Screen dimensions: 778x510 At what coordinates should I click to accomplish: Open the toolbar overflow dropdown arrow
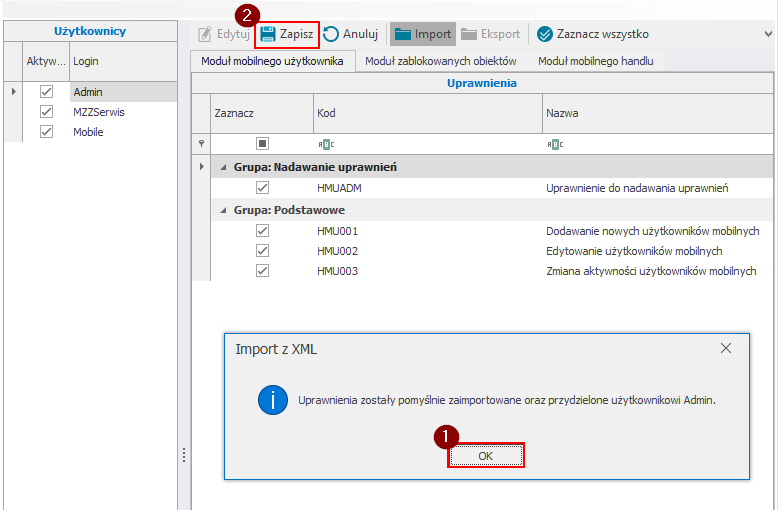pyautogui.click(x=767, y=34)
